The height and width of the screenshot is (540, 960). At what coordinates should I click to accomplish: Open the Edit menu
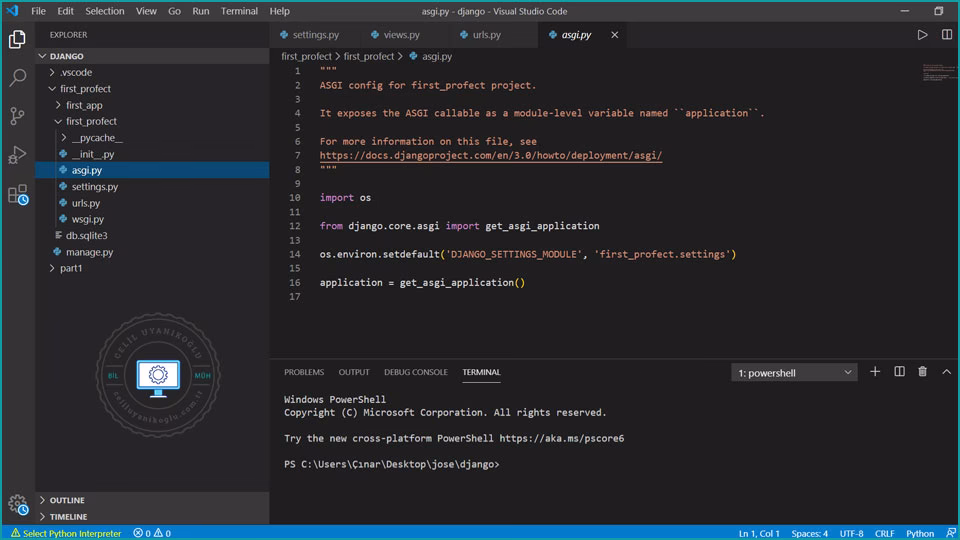pyautogui.click(x=65, y=11)
